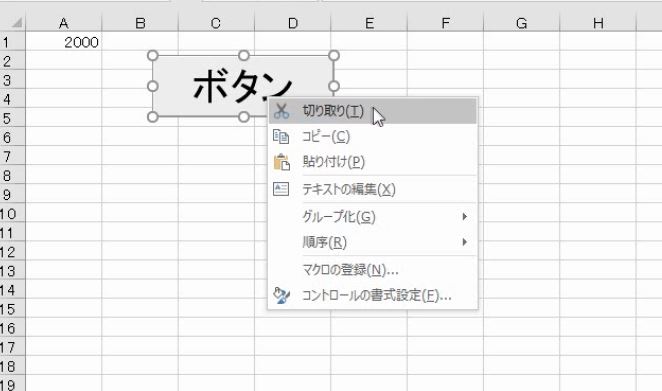Click the top-left resize handle of ボタン
Image resolution: width=662 pixels, height=391 pixels.
[x=153, y=56]
